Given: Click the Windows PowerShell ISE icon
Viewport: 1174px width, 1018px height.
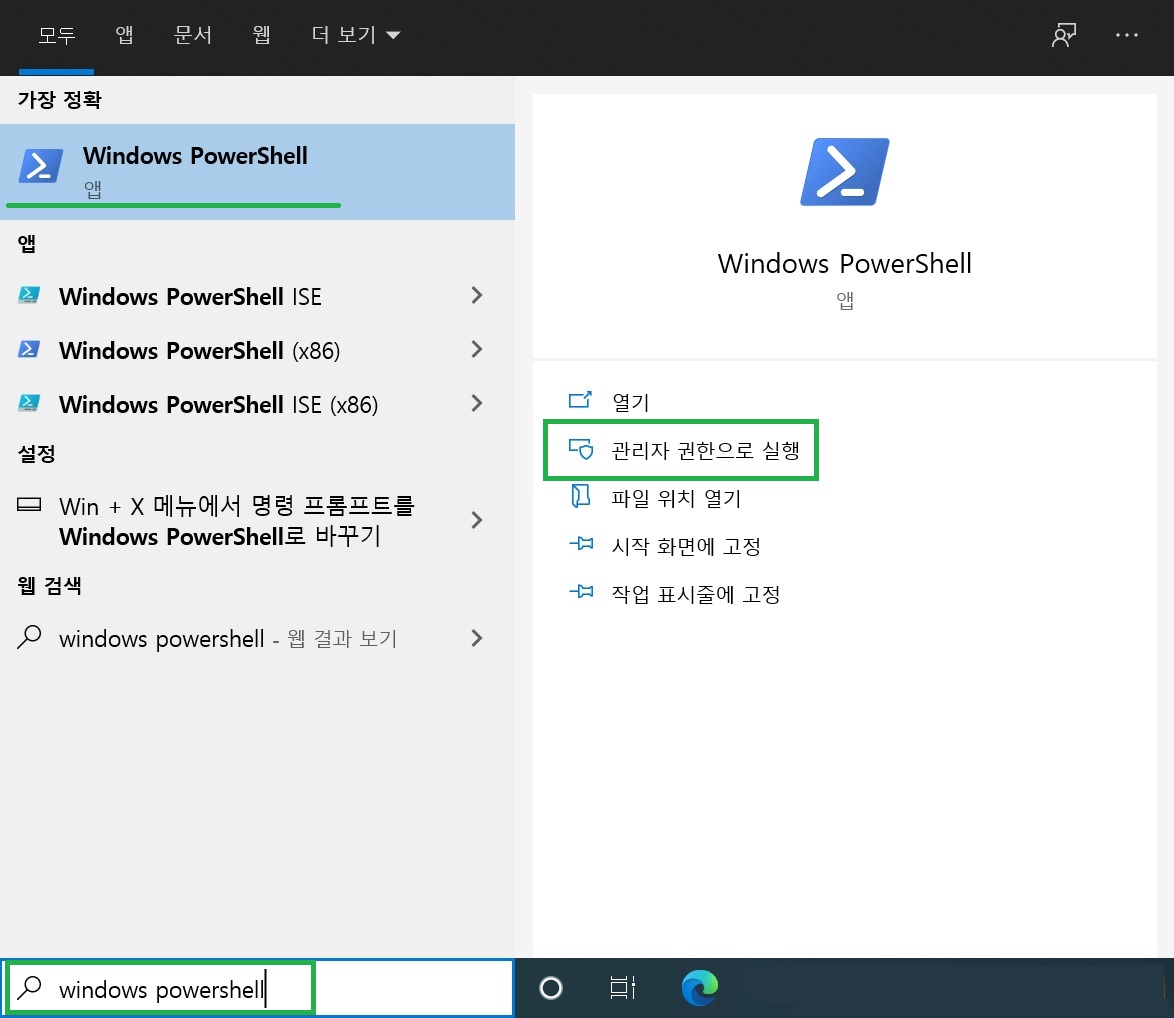Looking at the screenshot, I should [28, 296].
